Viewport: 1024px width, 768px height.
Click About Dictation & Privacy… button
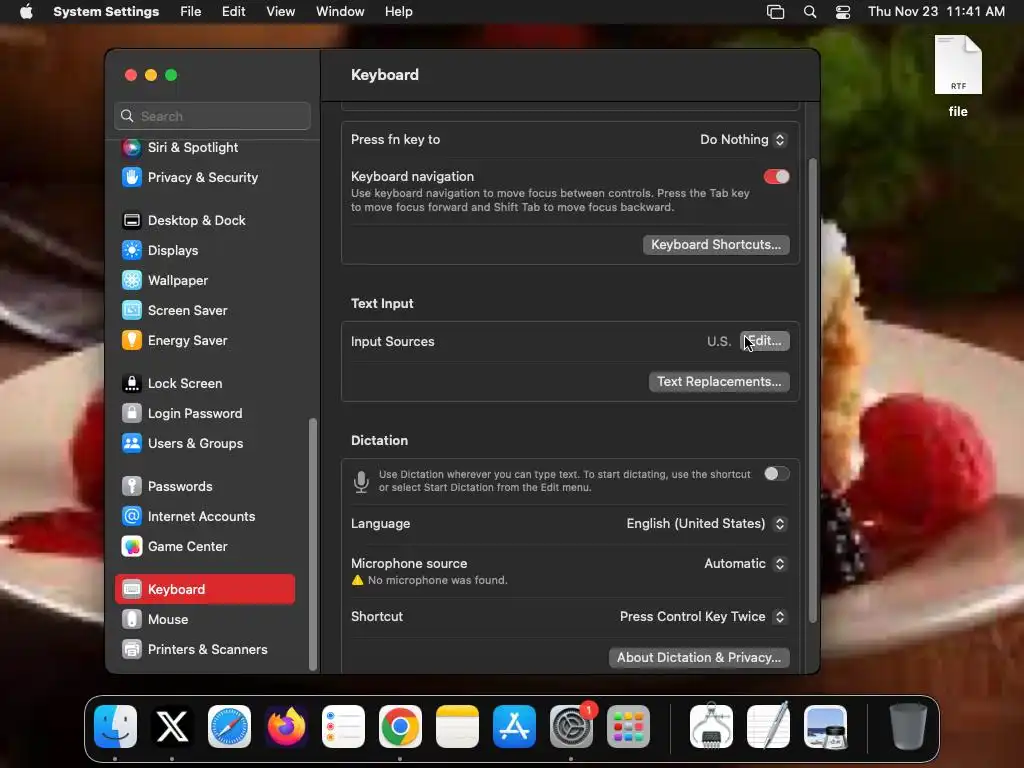699,658
